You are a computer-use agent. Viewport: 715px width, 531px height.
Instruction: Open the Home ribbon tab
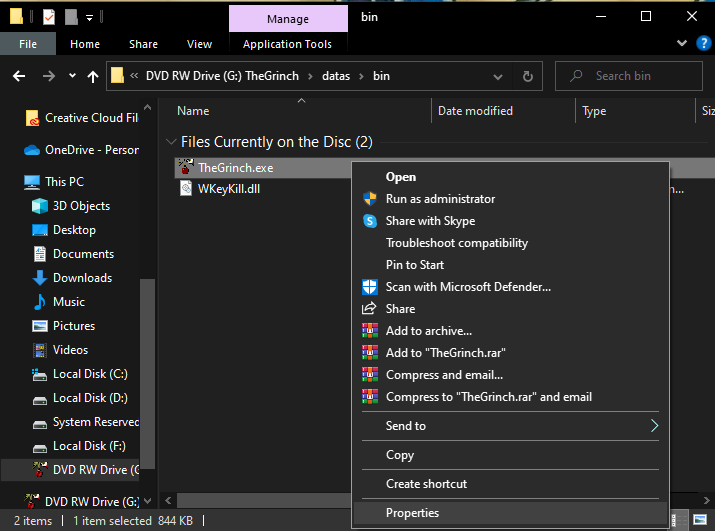coord(85,44)
